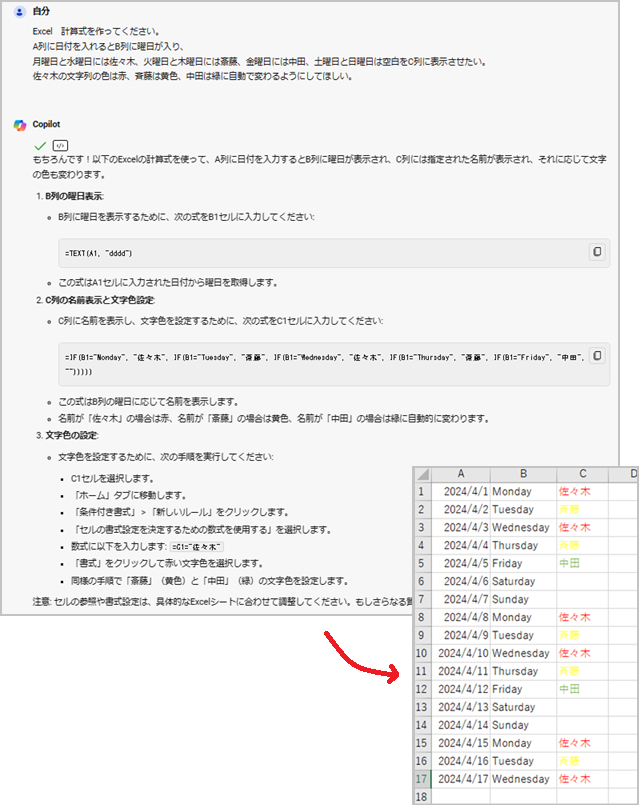Click cell B6 showing Saturday
Image resolution: width=640 pixels, height=806 pixels.
[x=523, y=581]
